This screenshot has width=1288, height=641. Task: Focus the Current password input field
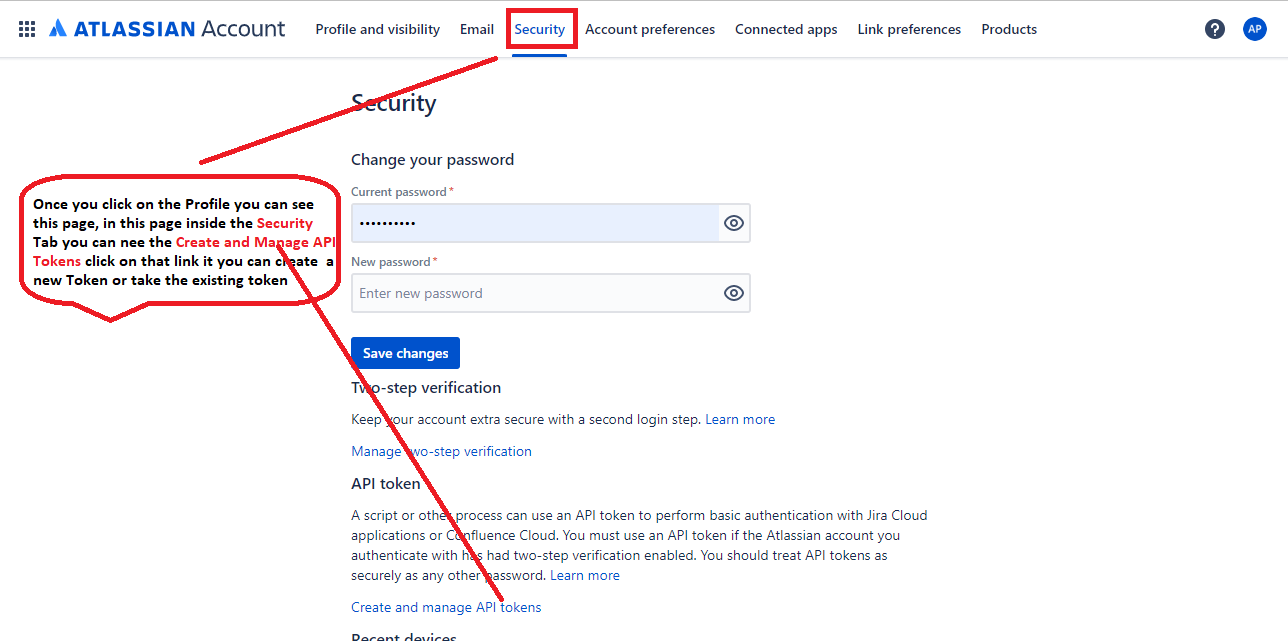(535, 223)
